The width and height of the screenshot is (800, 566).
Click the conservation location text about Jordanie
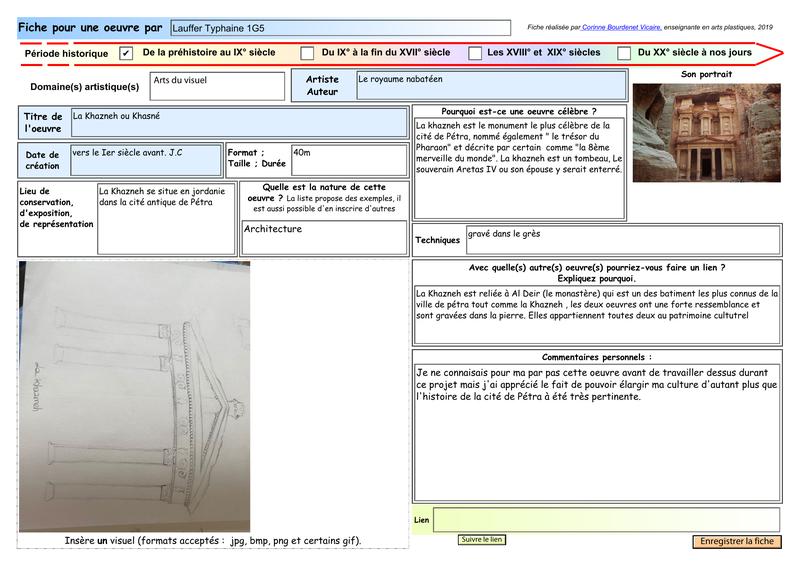[166, 217]
